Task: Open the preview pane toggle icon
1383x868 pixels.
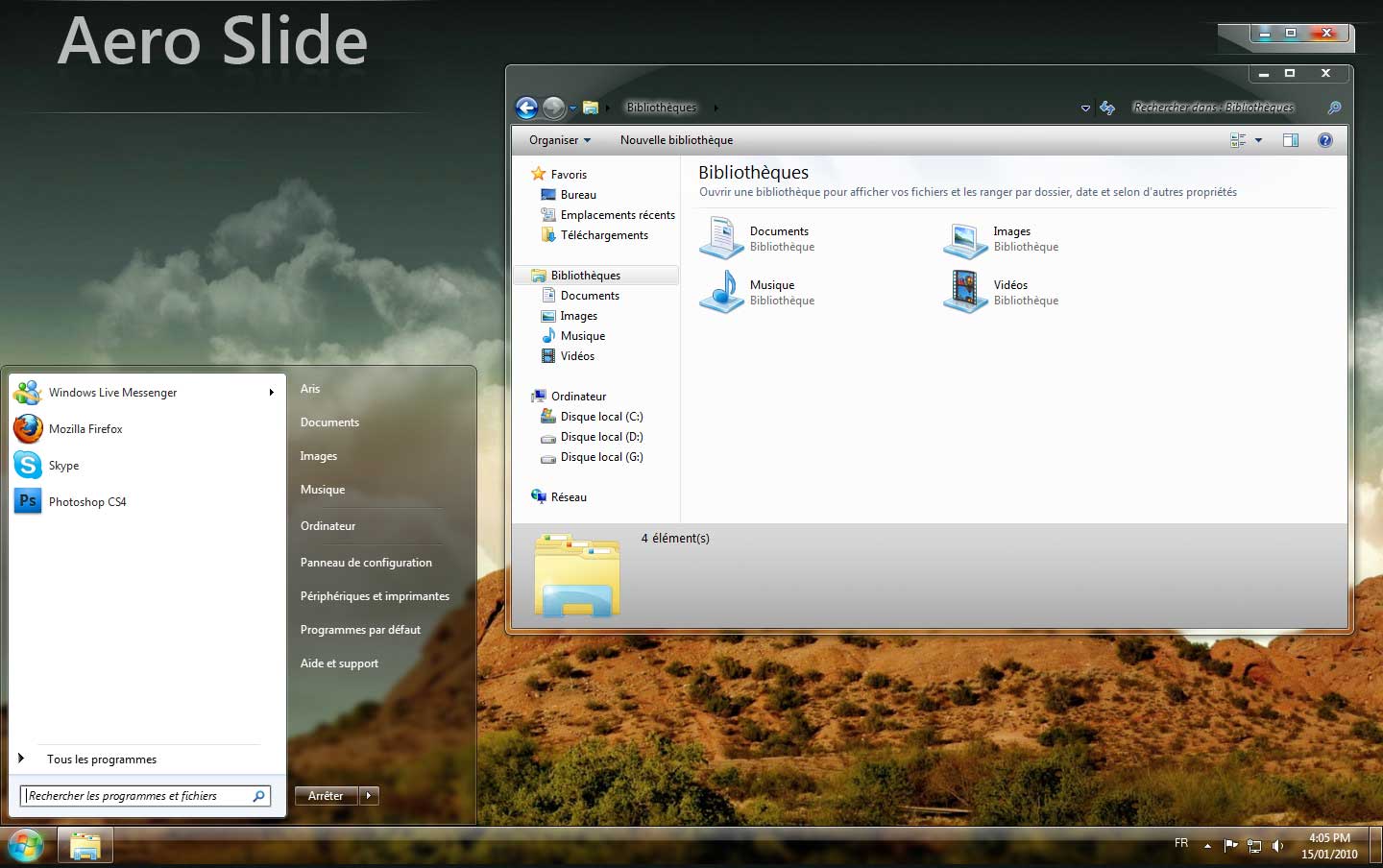Action: [1290, 140]
